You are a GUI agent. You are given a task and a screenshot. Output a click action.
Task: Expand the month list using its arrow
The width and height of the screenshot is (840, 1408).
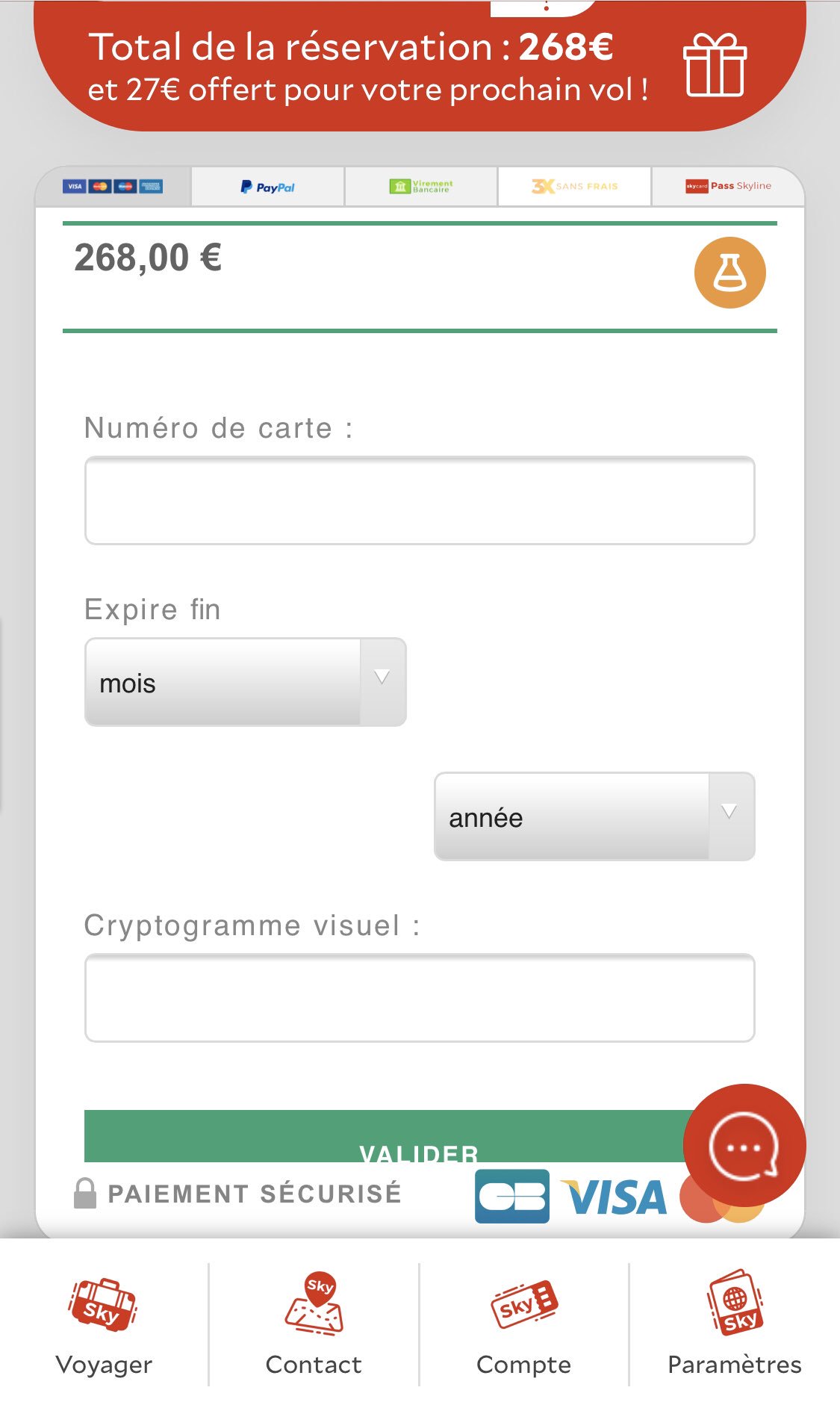(x=382, y=677)
